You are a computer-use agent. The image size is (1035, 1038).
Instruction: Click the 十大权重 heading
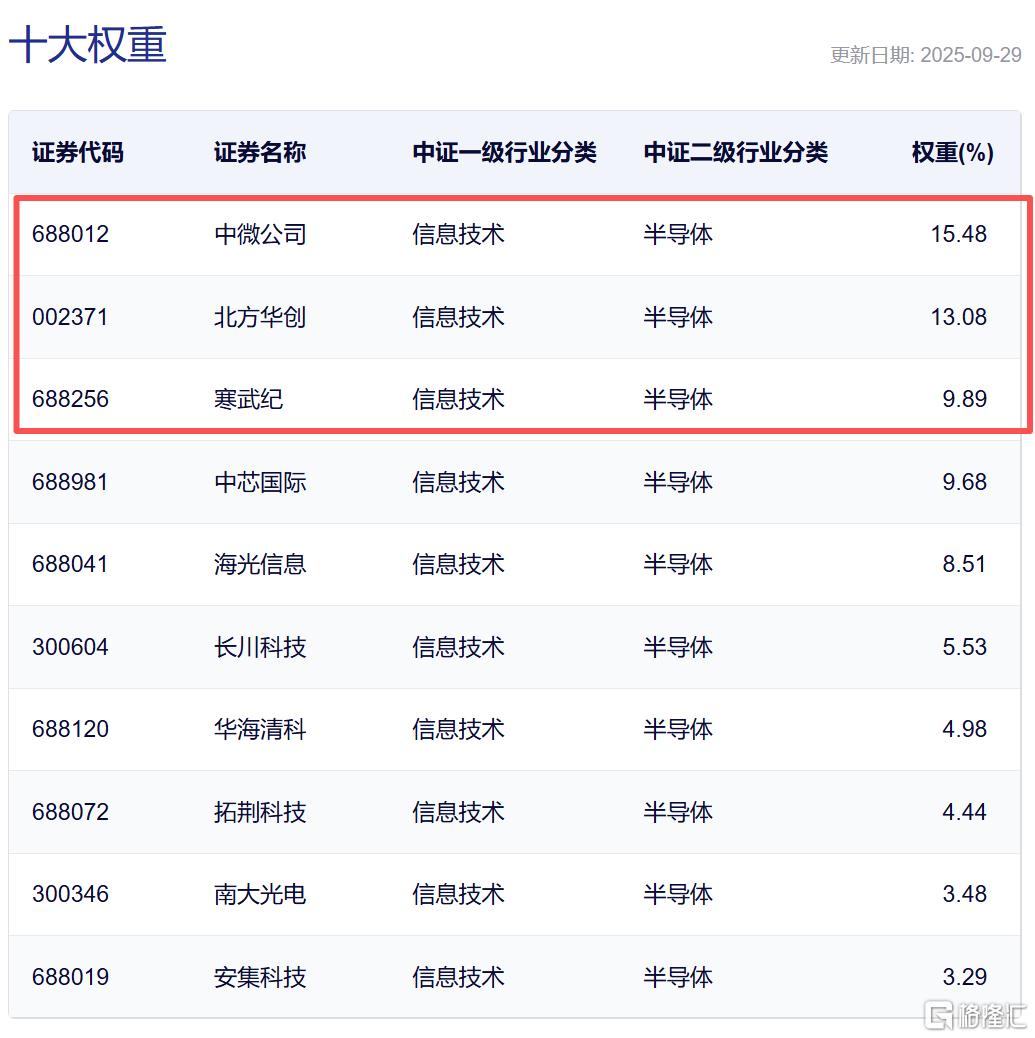coord(87,44)
